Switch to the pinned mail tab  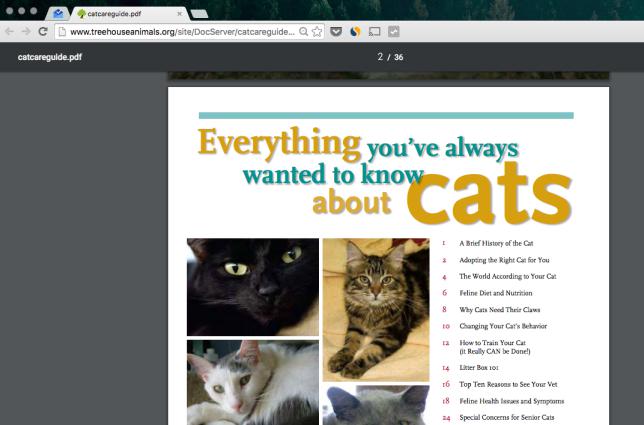click(58, 14)
